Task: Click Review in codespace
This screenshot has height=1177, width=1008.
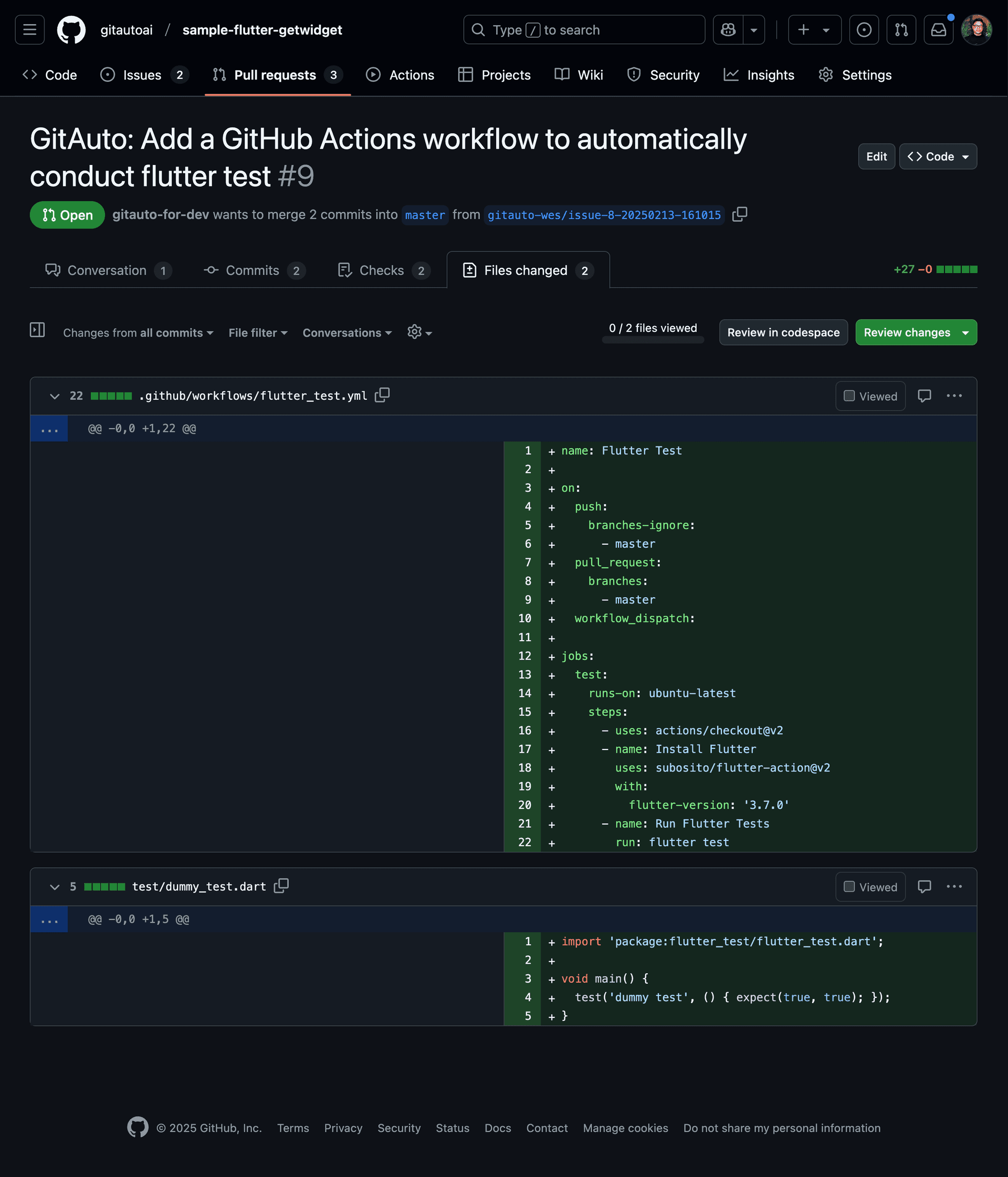Action: point(783,332)
